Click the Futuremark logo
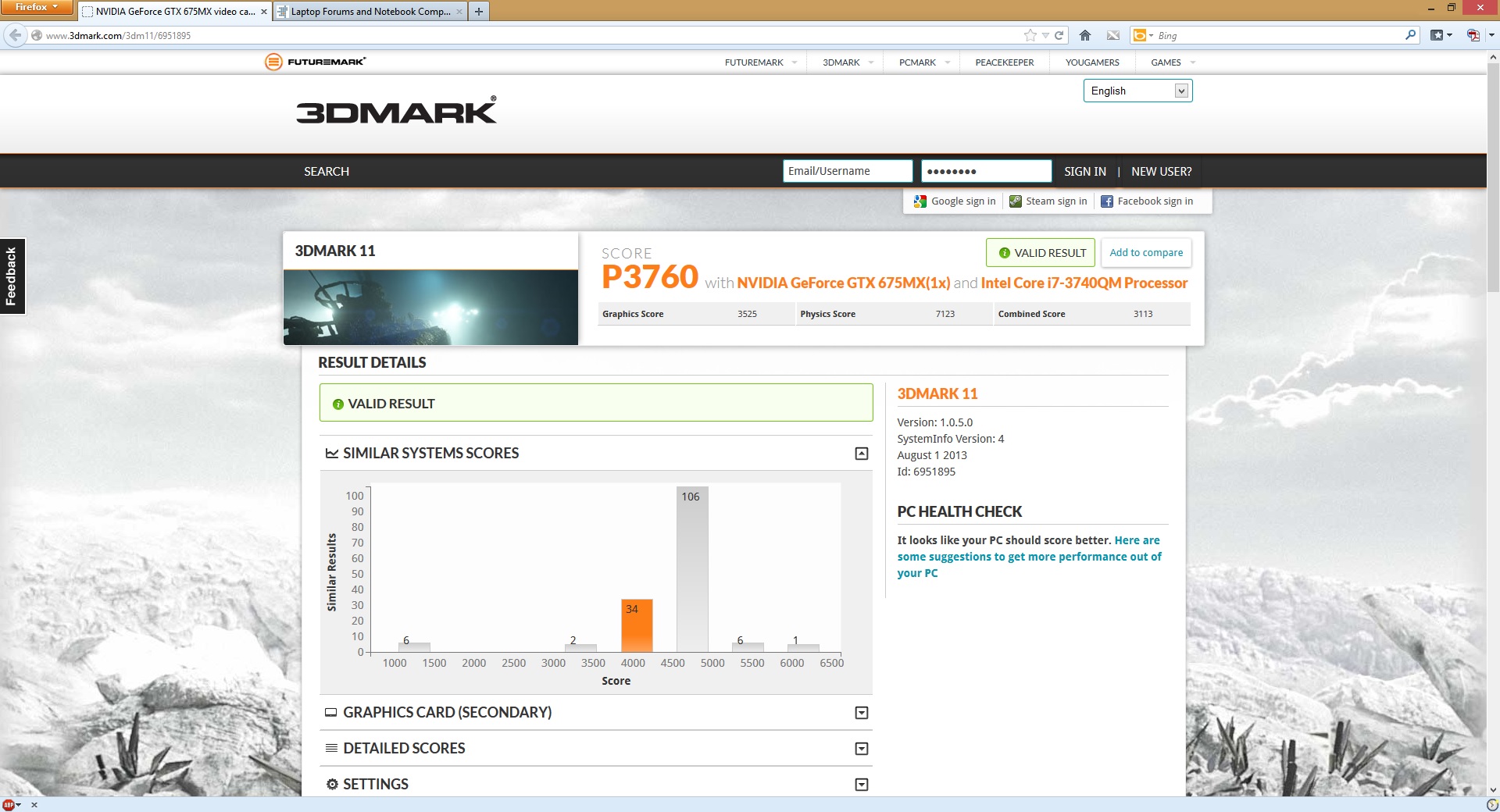 (x=316, y=62)
